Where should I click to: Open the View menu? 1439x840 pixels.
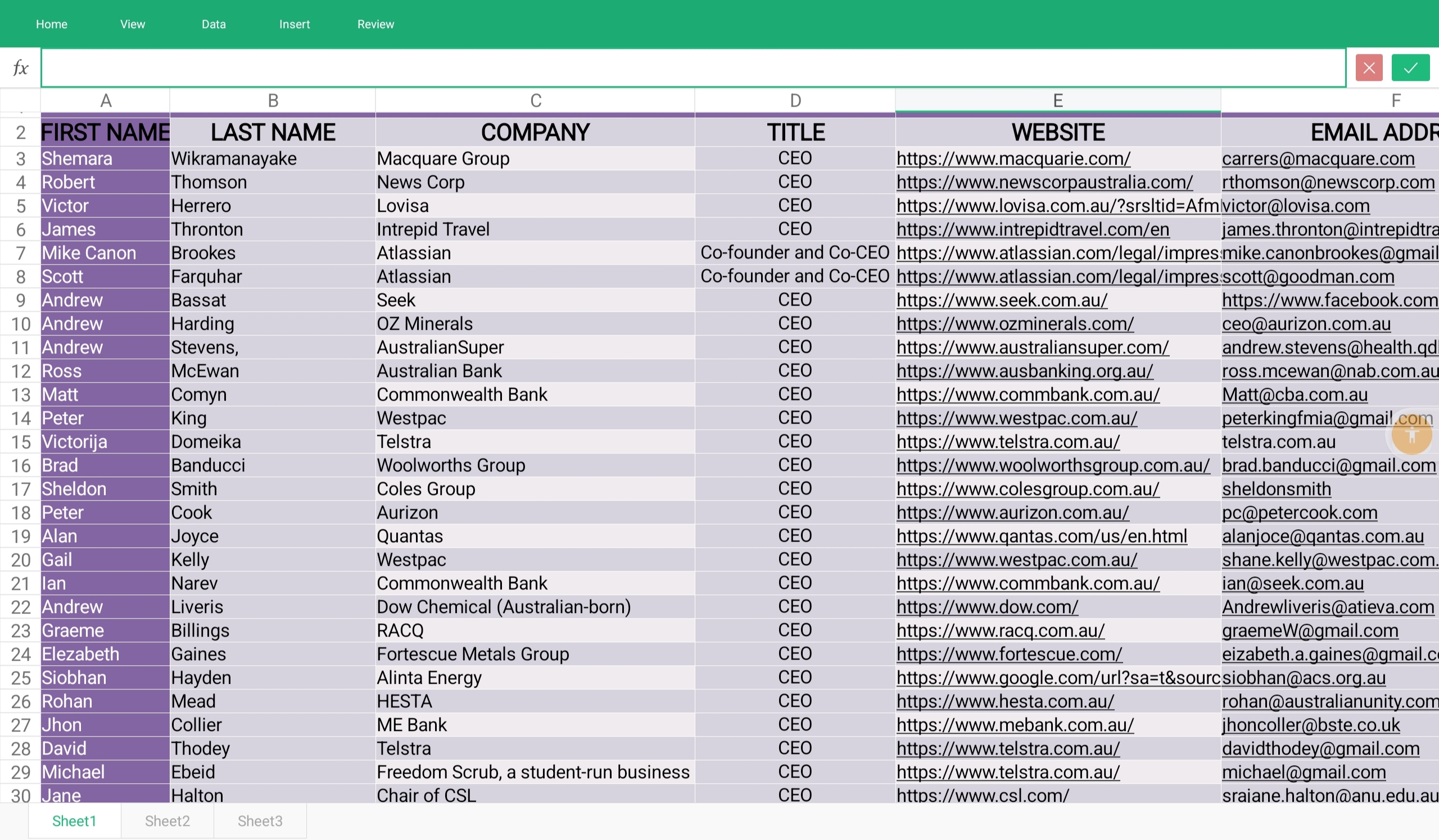pos(133,24)
